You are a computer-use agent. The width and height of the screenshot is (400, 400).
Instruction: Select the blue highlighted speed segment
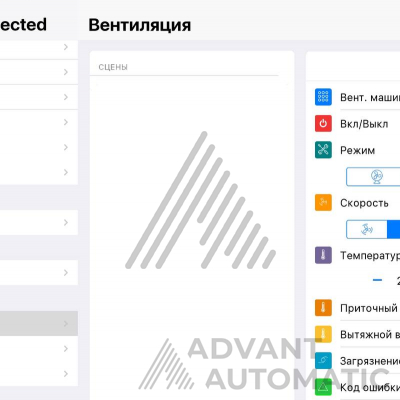pos(394,229)
